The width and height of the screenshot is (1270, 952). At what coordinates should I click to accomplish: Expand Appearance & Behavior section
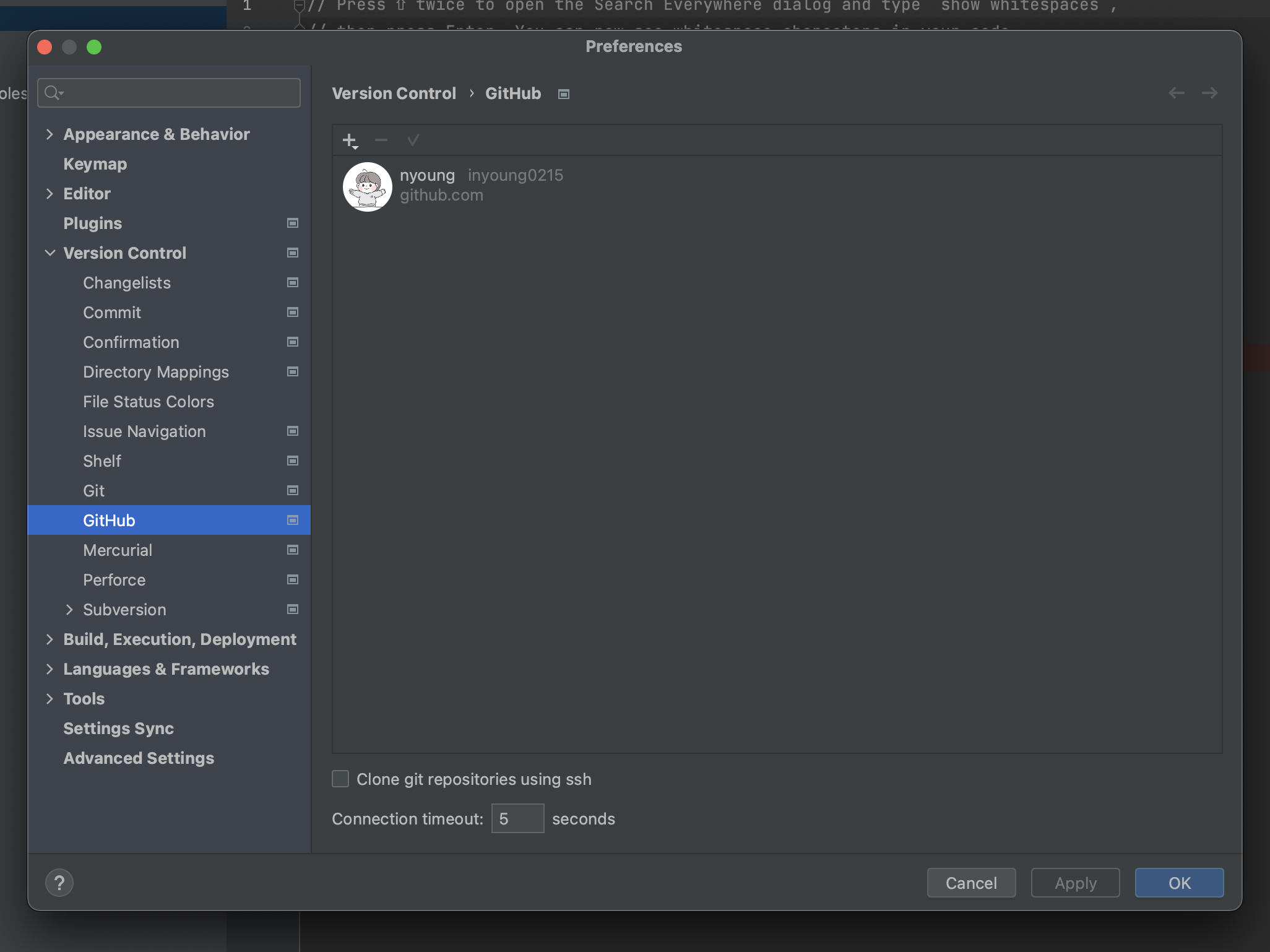[50, 134]
